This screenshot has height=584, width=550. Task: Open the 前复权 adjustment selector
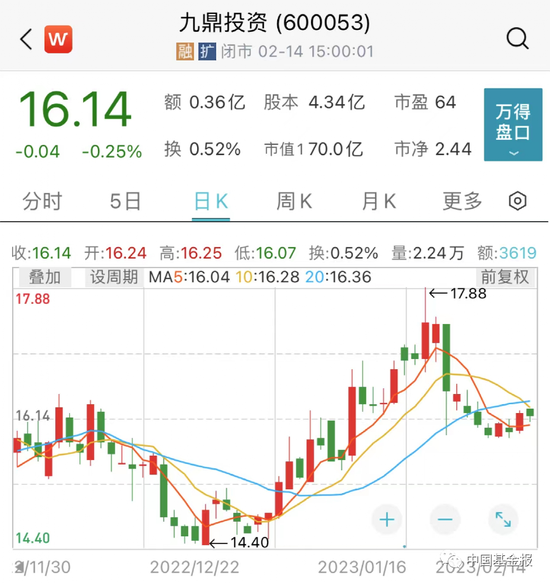(505, 277)
